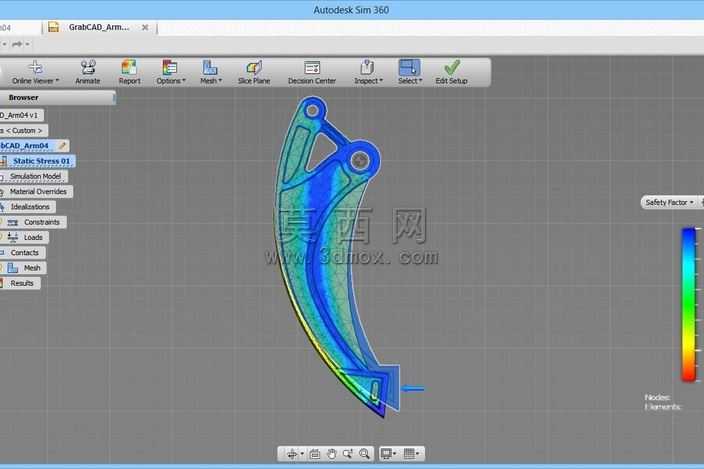Click the Browser panel header

click(x=57, y=97)
